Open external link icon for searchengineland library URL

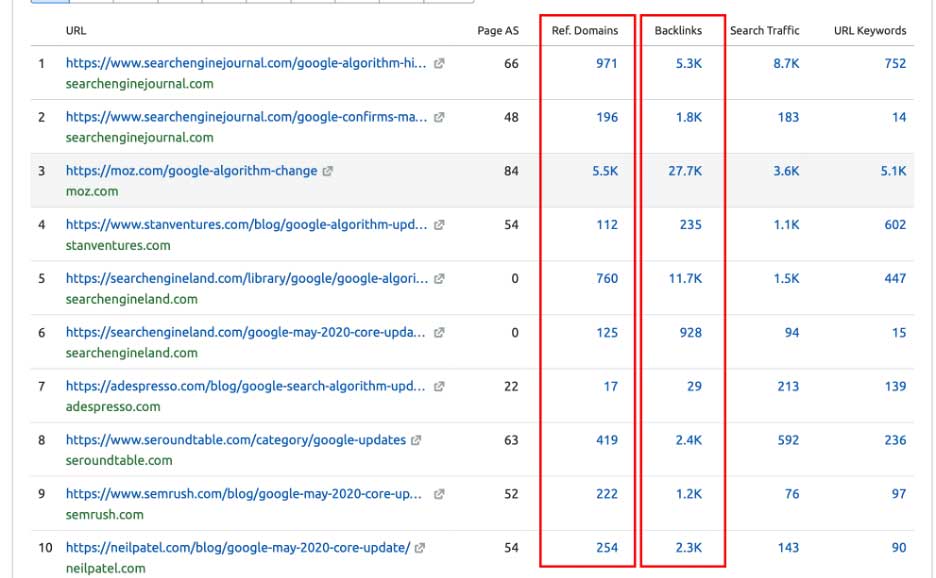click(439, 279)
